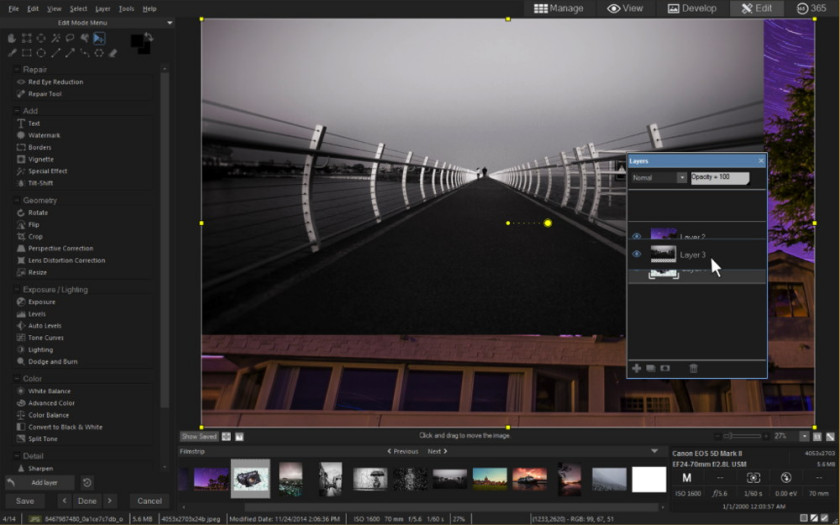Select the Line drawing tool
840x525 pixels.
(56, 53)
